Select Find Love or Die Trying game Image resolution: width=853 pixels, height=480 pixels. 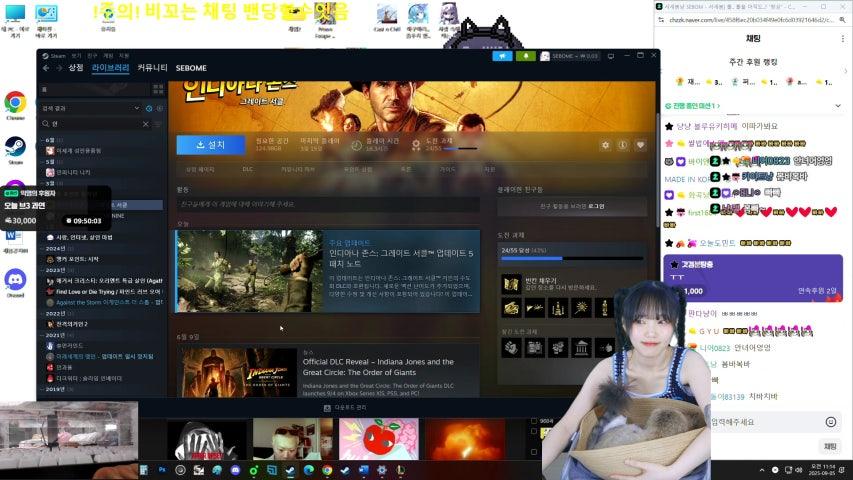pos(104,292)
